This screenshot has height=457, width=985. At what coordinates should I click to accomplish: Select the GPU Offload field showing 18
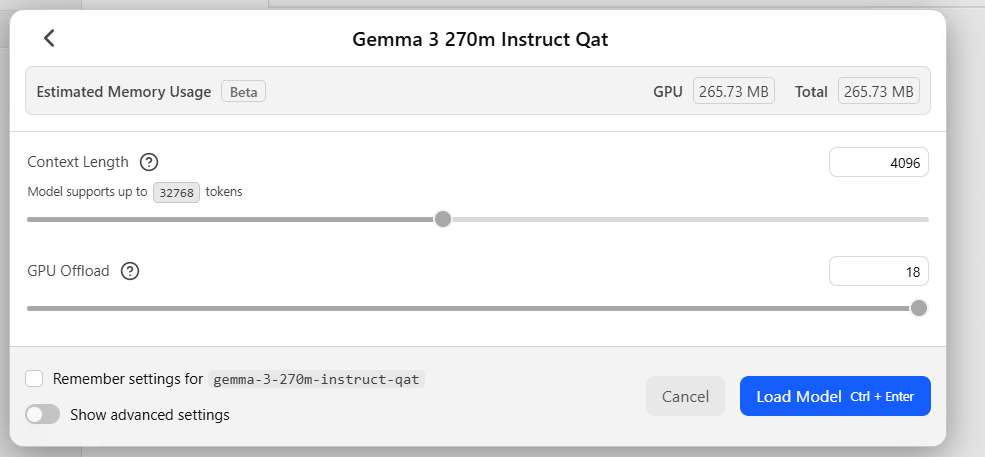coord(878,271)
